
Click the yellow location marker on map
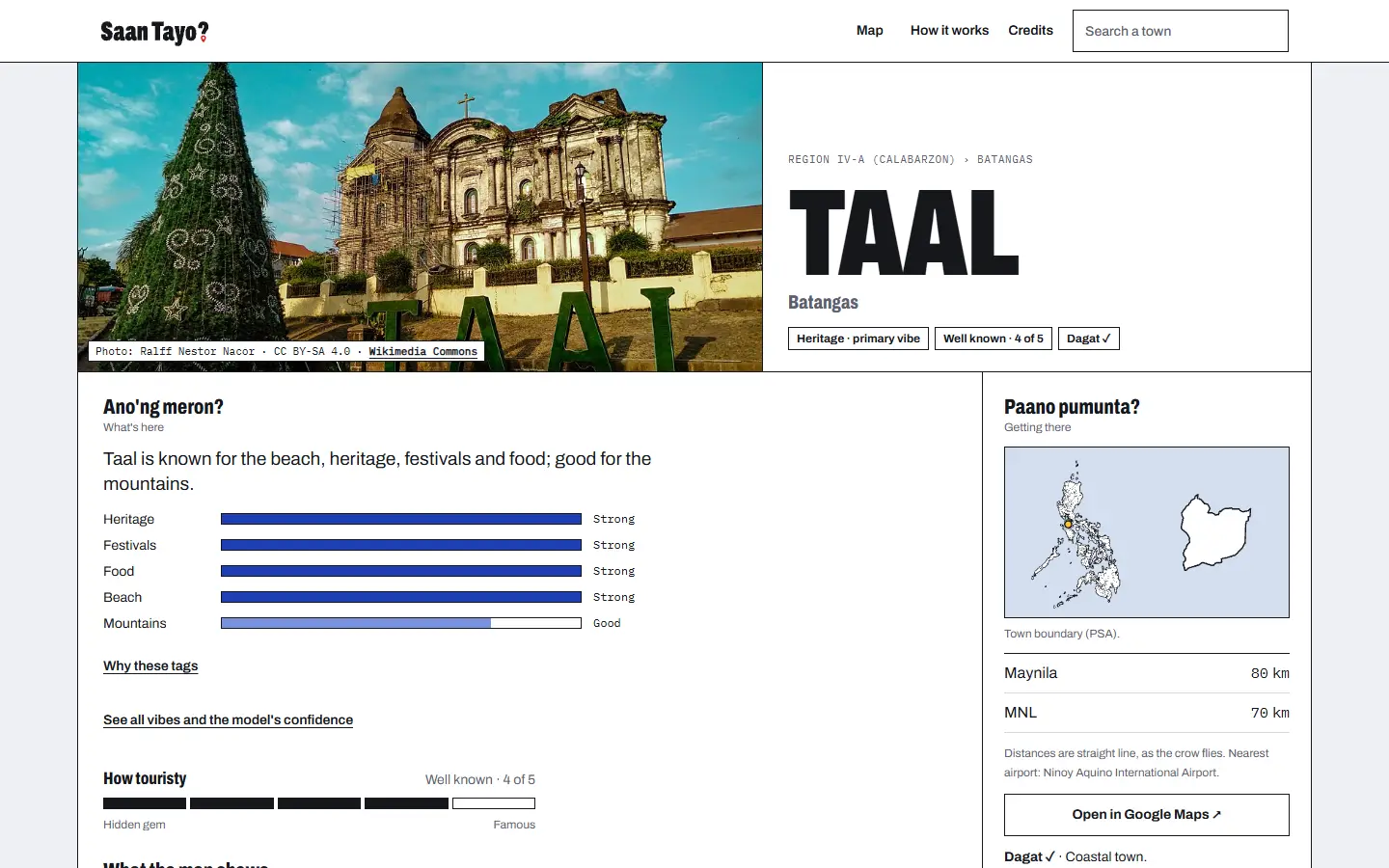click(1068, 525)
